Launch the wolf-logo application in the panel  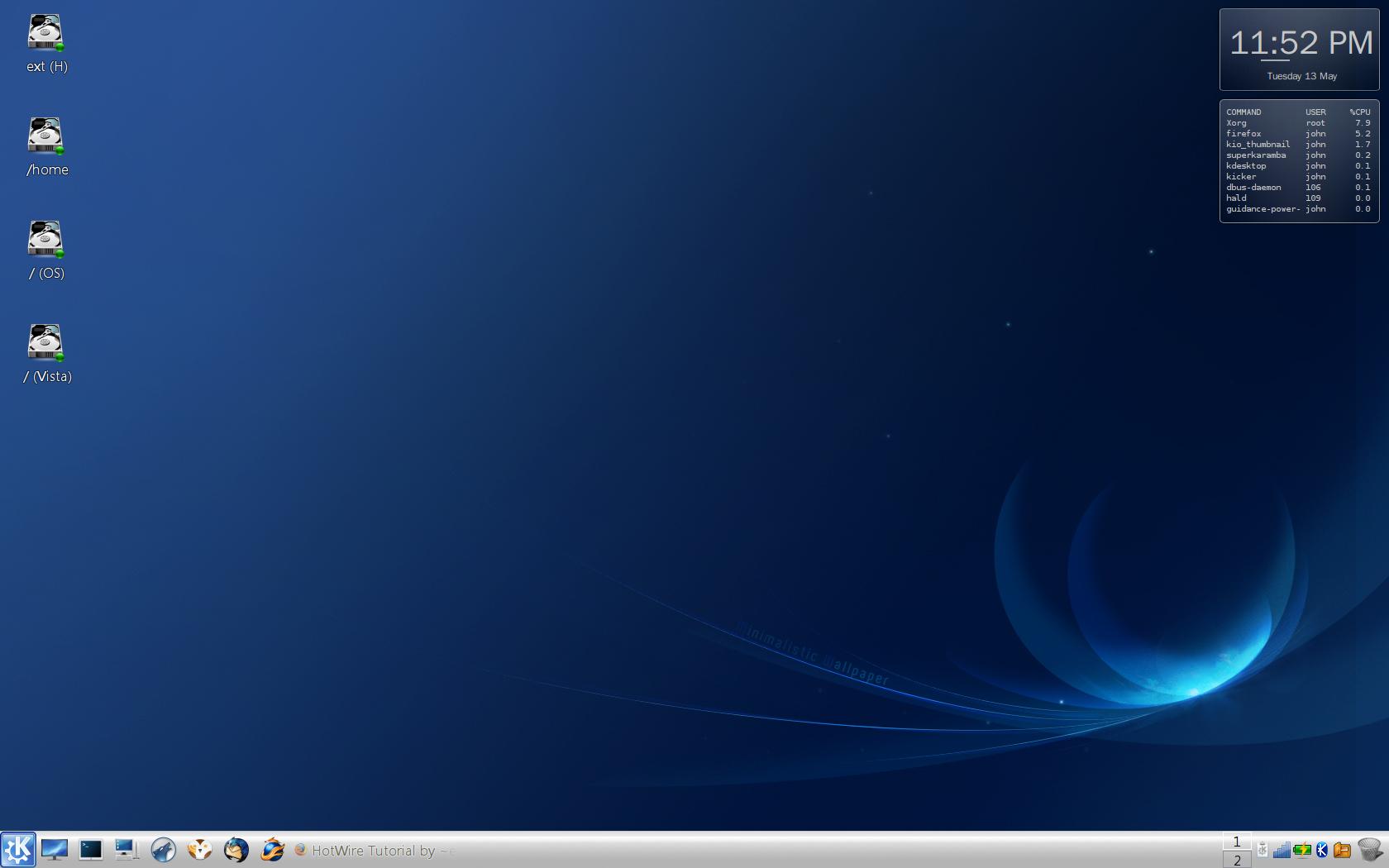coord(163,850)
